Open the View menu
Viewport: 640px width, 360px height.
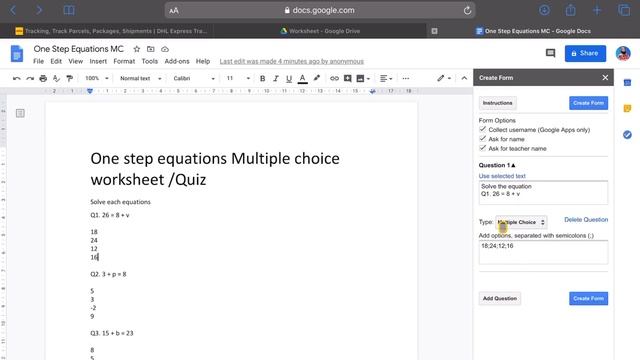[x=76, y=61]
